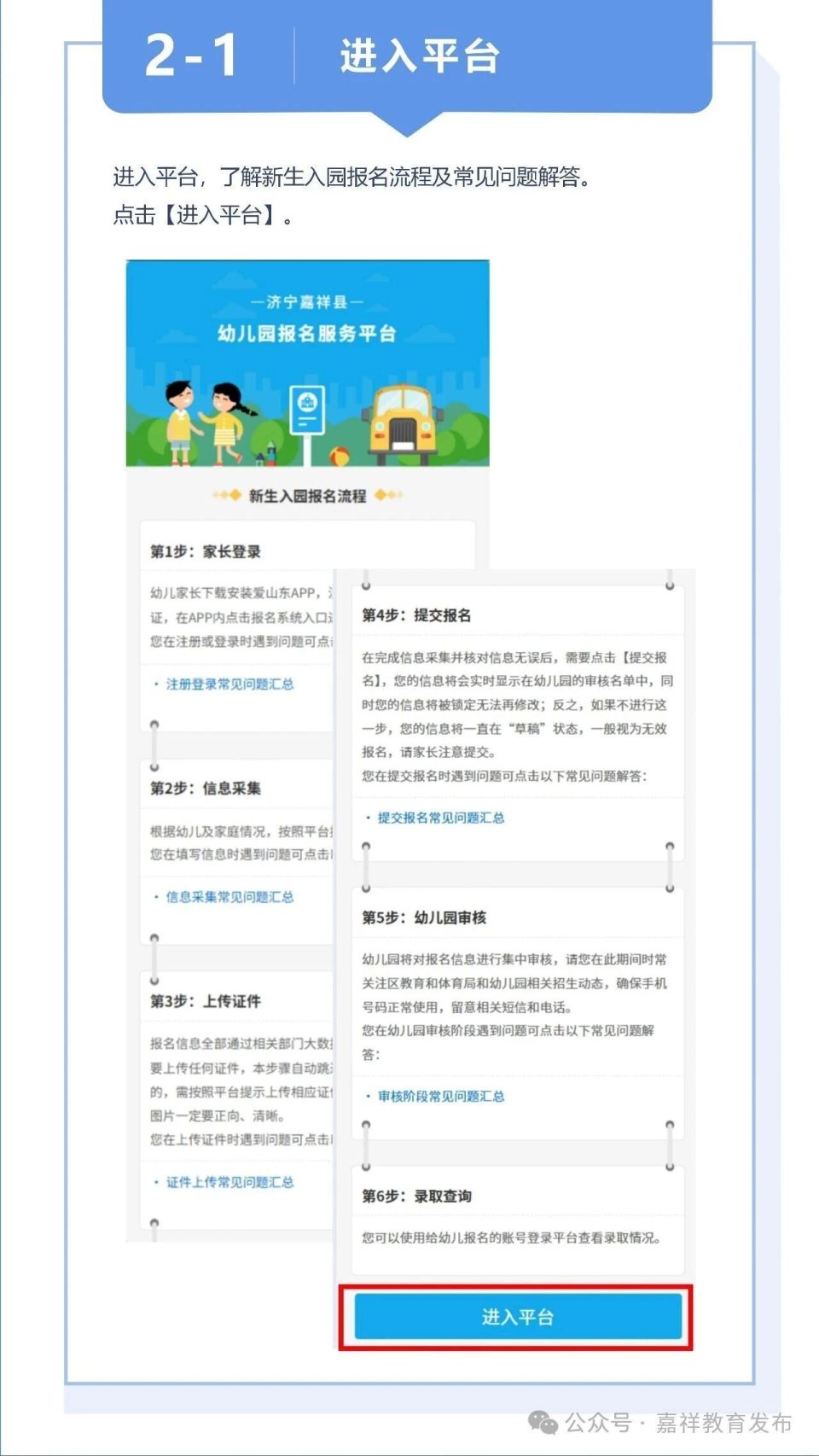Open 审核阶段常见问题汇总 link
The image size is (819, 1456).
(440, 1096)
